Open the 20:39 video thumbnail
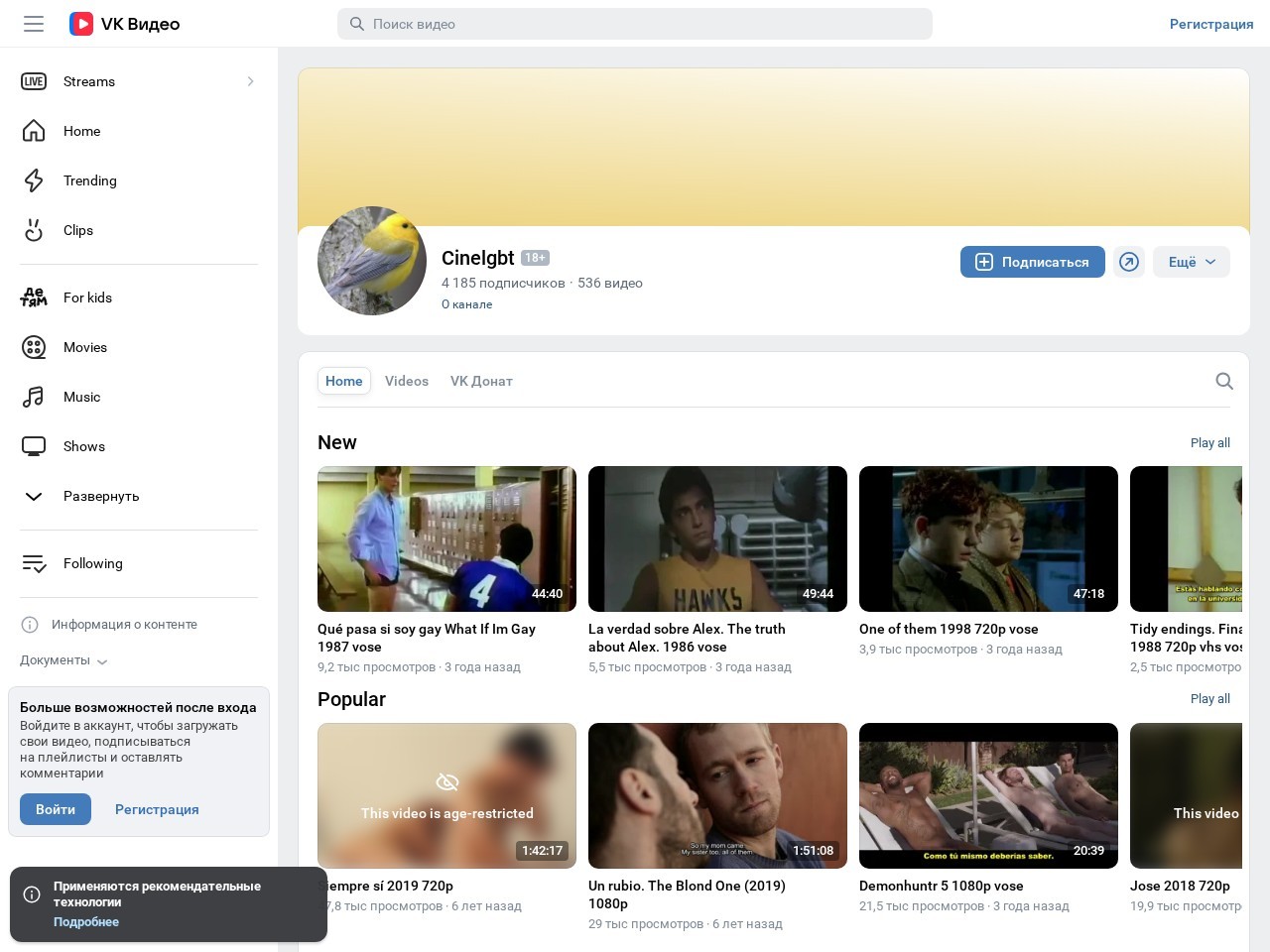This screenshot has height=952, width=1270. point(988,795)
